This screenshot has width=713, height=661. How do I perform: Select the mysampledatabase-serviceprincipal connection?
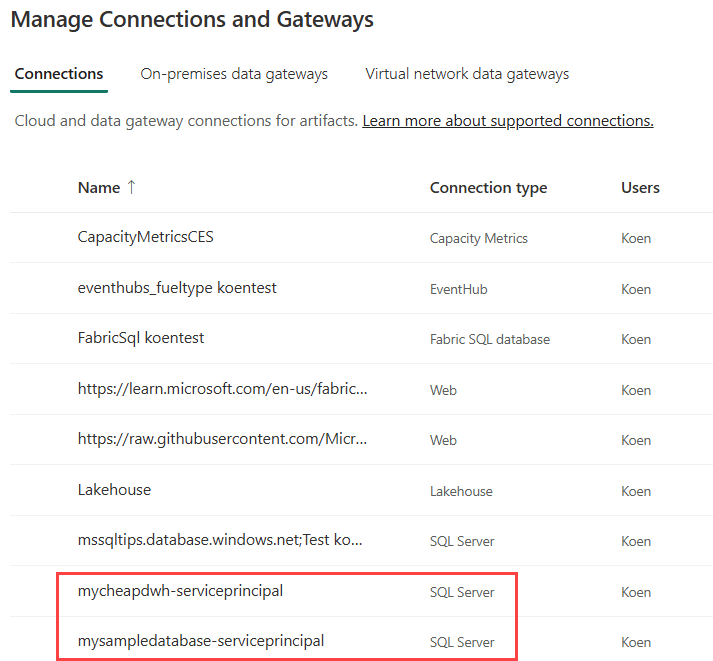(201, 641)
